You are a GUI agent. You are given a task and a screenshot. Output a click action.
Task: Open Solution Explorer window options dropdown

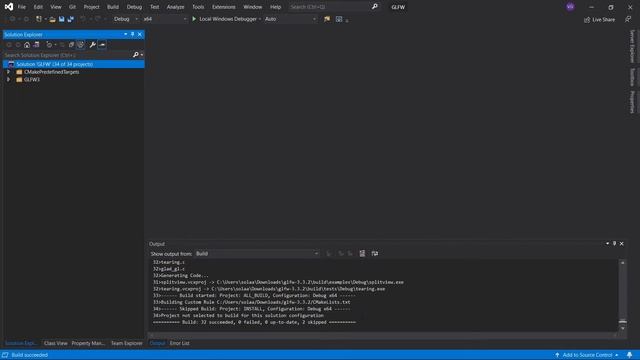pos(125,34)
